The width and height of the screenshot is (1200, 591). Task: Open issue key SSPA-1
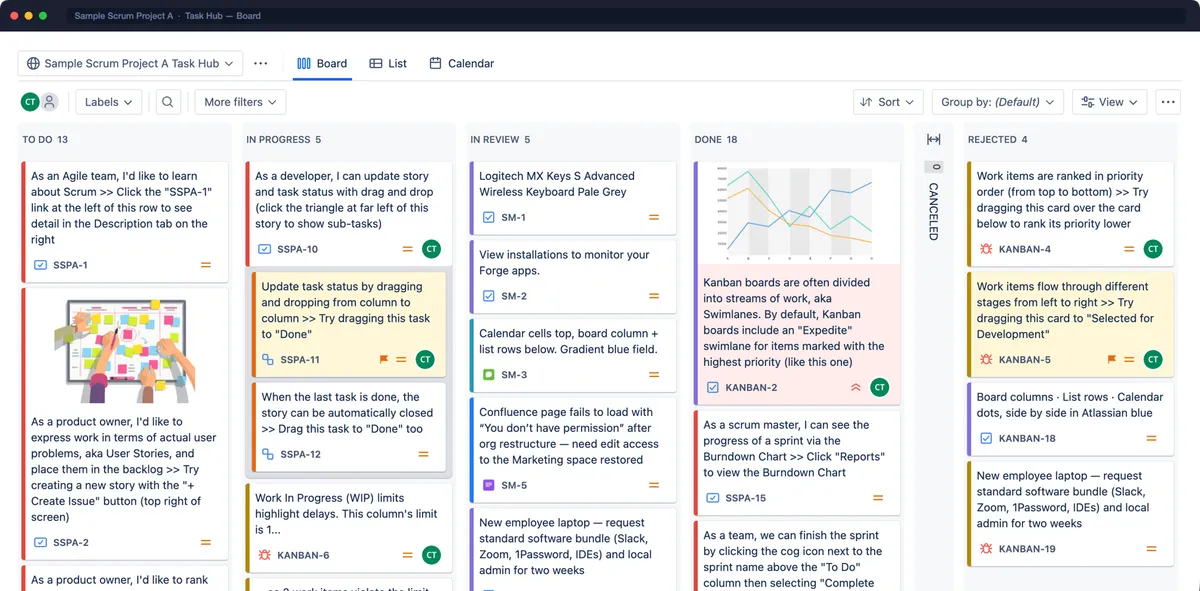click(x=70, y=265)
